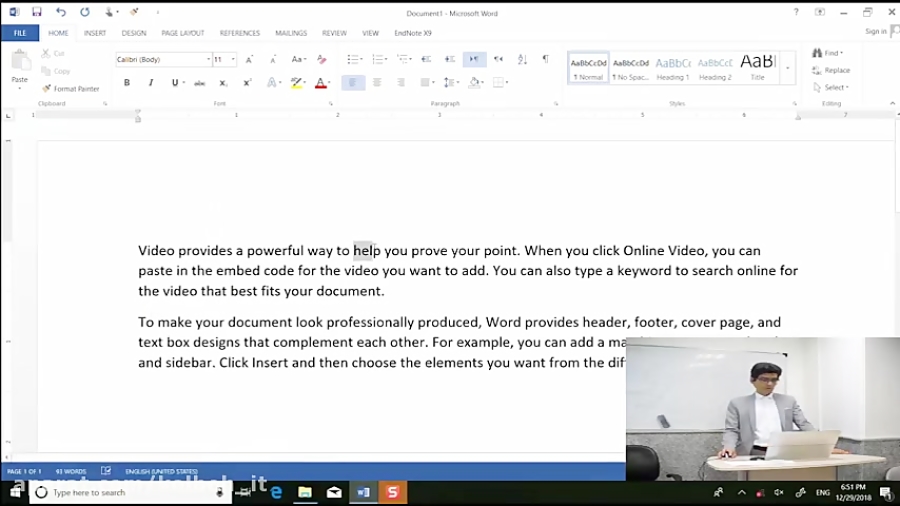Click the Sign in link
900x506 pixels.
(x=876, y=32)
